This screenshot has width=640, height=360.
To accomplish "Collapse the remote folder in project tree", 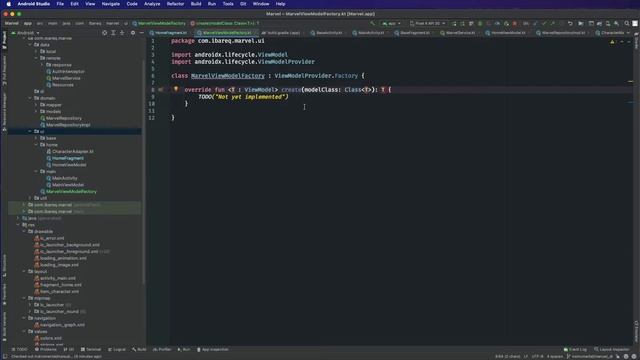I will coord(36,58).
